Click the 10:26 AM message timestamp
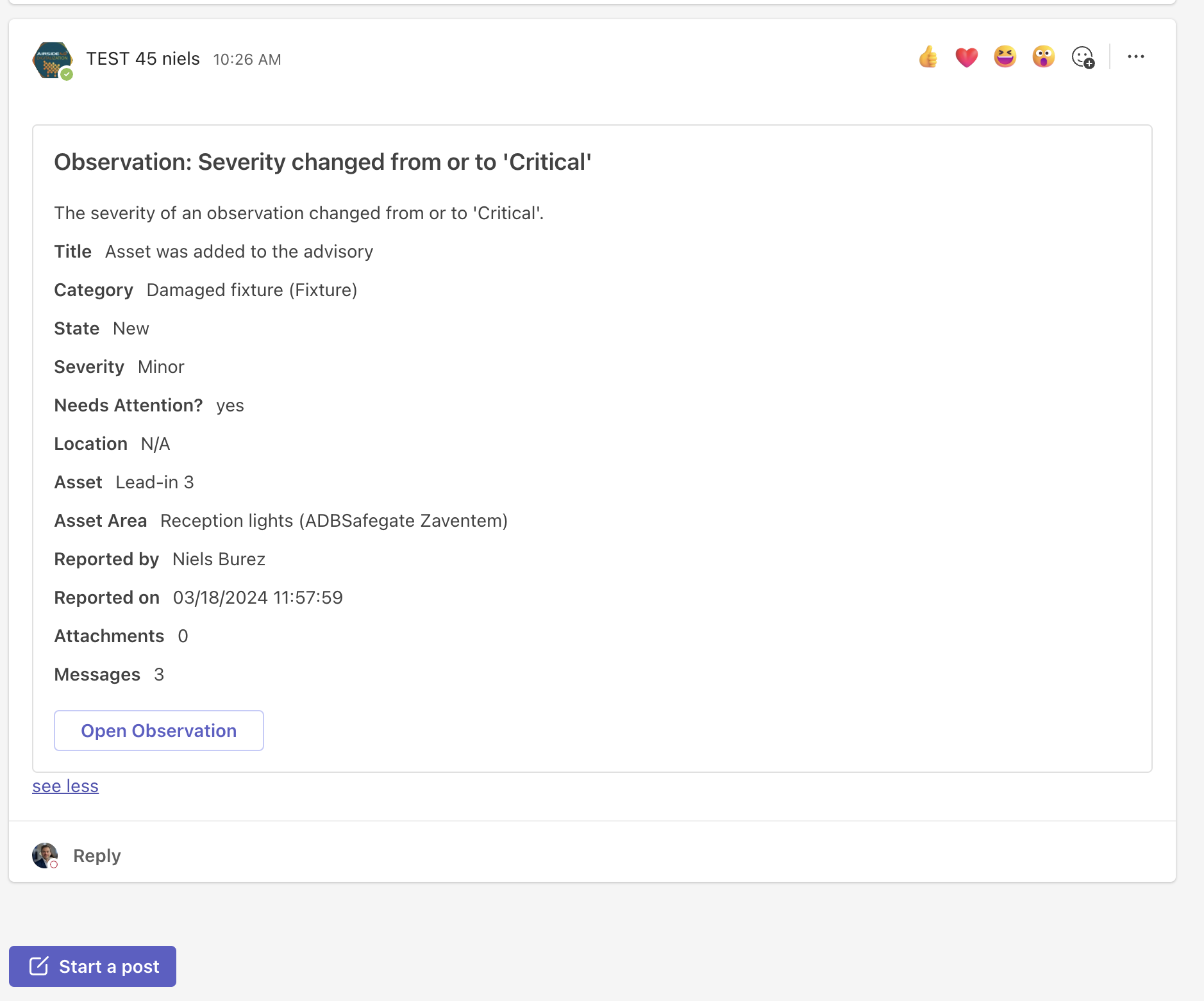Screen dimensions: 1204x1001 pyautogui.click(x=247, y=60)
